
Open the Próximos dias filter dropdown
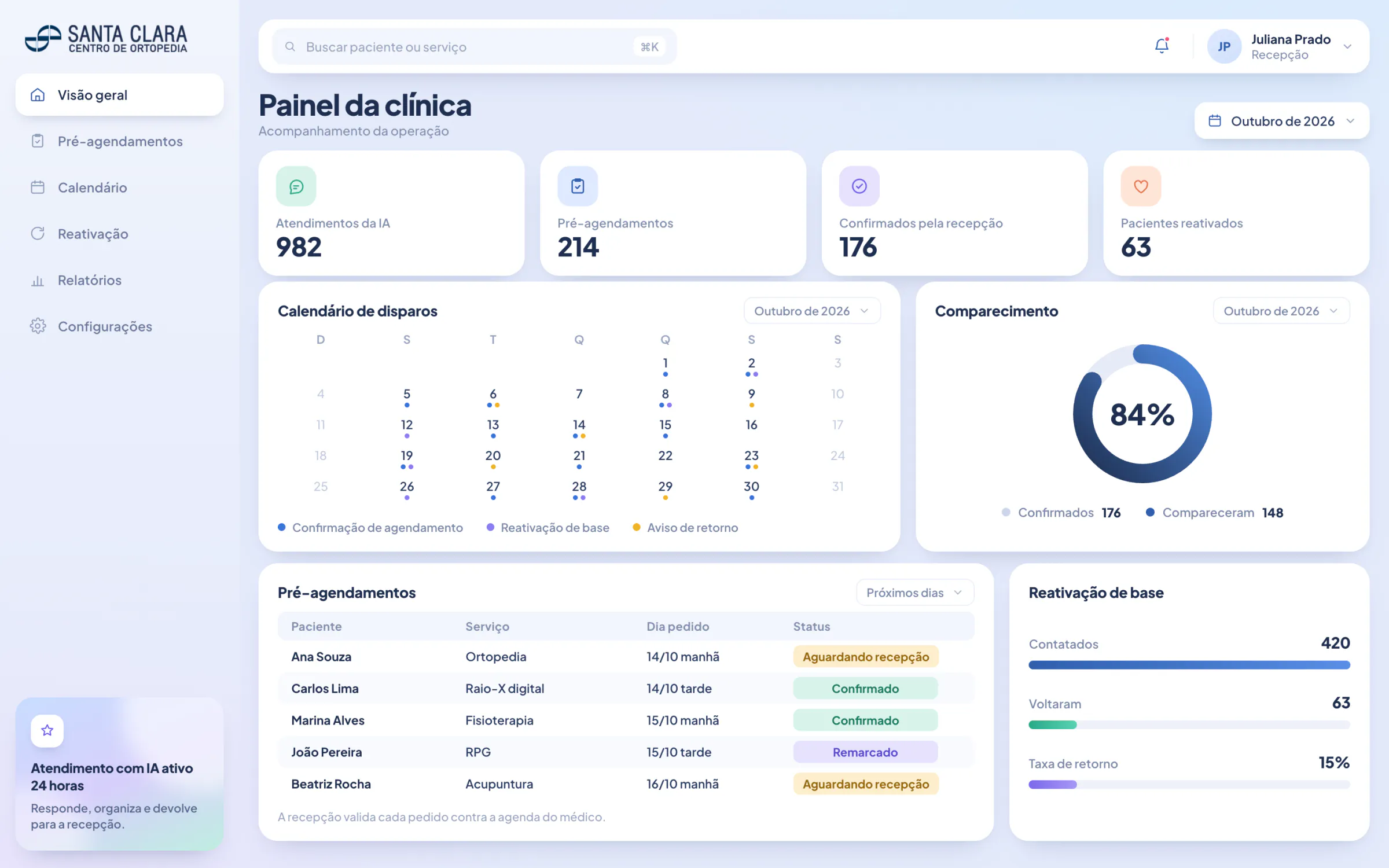tap(915, 593)
